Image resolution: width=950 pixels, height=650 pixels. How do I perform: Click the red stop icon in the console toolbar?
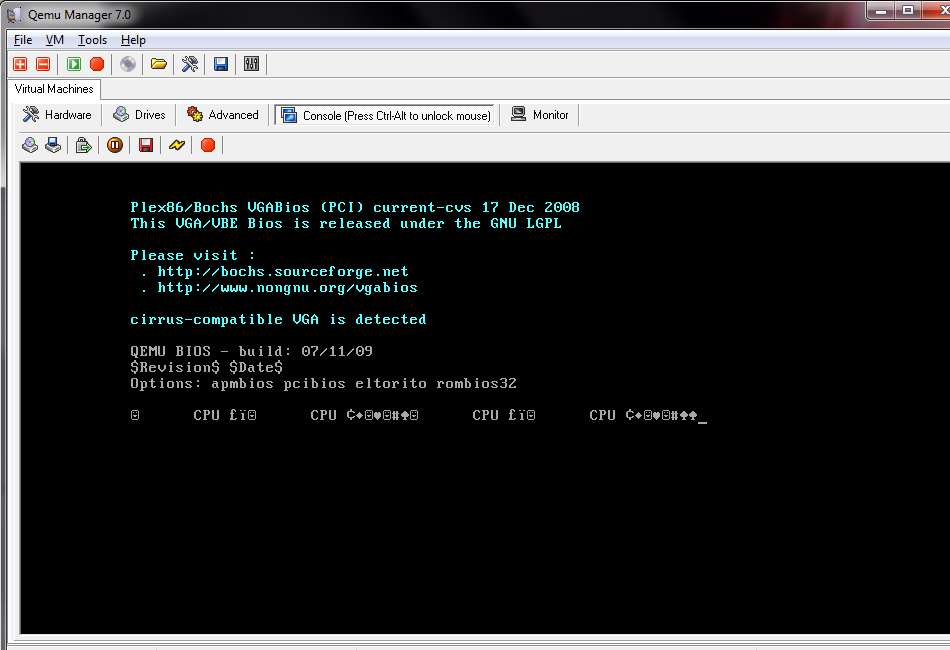point(208,145)
